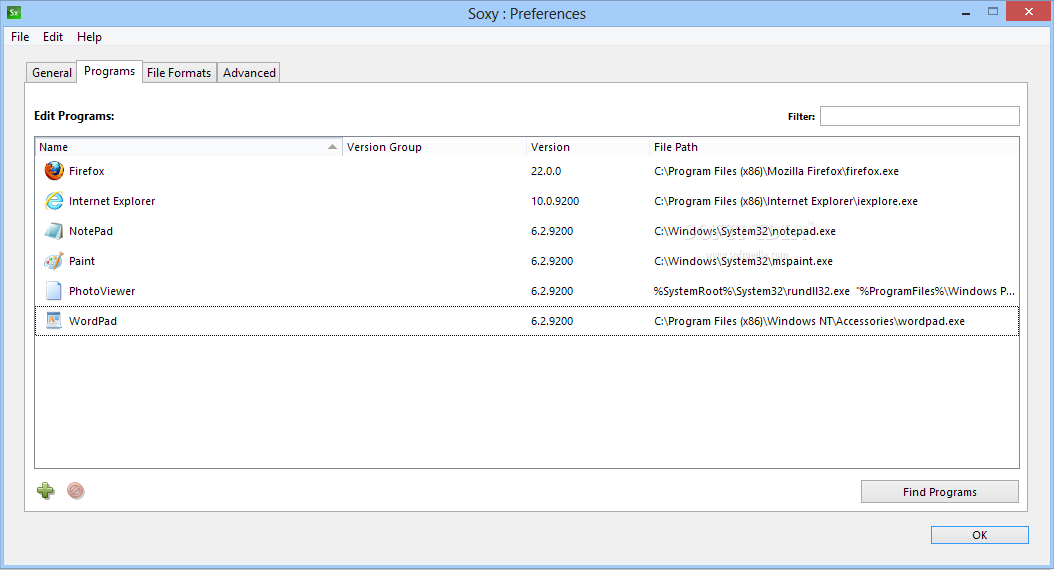Click NotePad's 6.2.9200 version cell
This screenshot has height=570, width=1054.
(x=552, y=231)
